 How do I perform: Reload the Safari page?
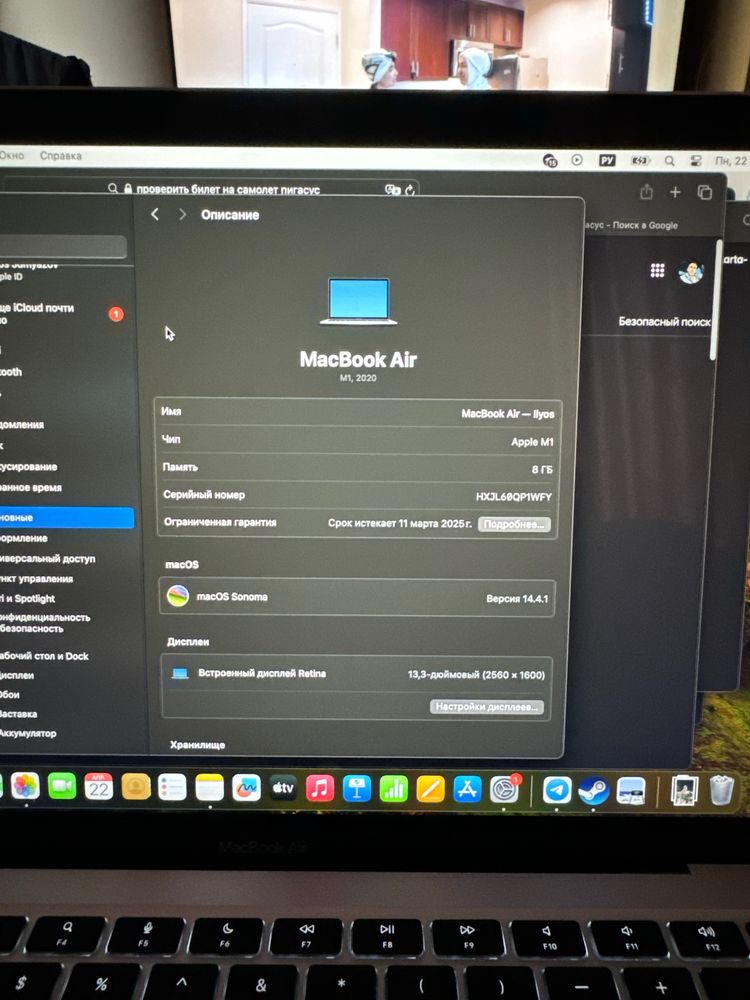(409, 189)
